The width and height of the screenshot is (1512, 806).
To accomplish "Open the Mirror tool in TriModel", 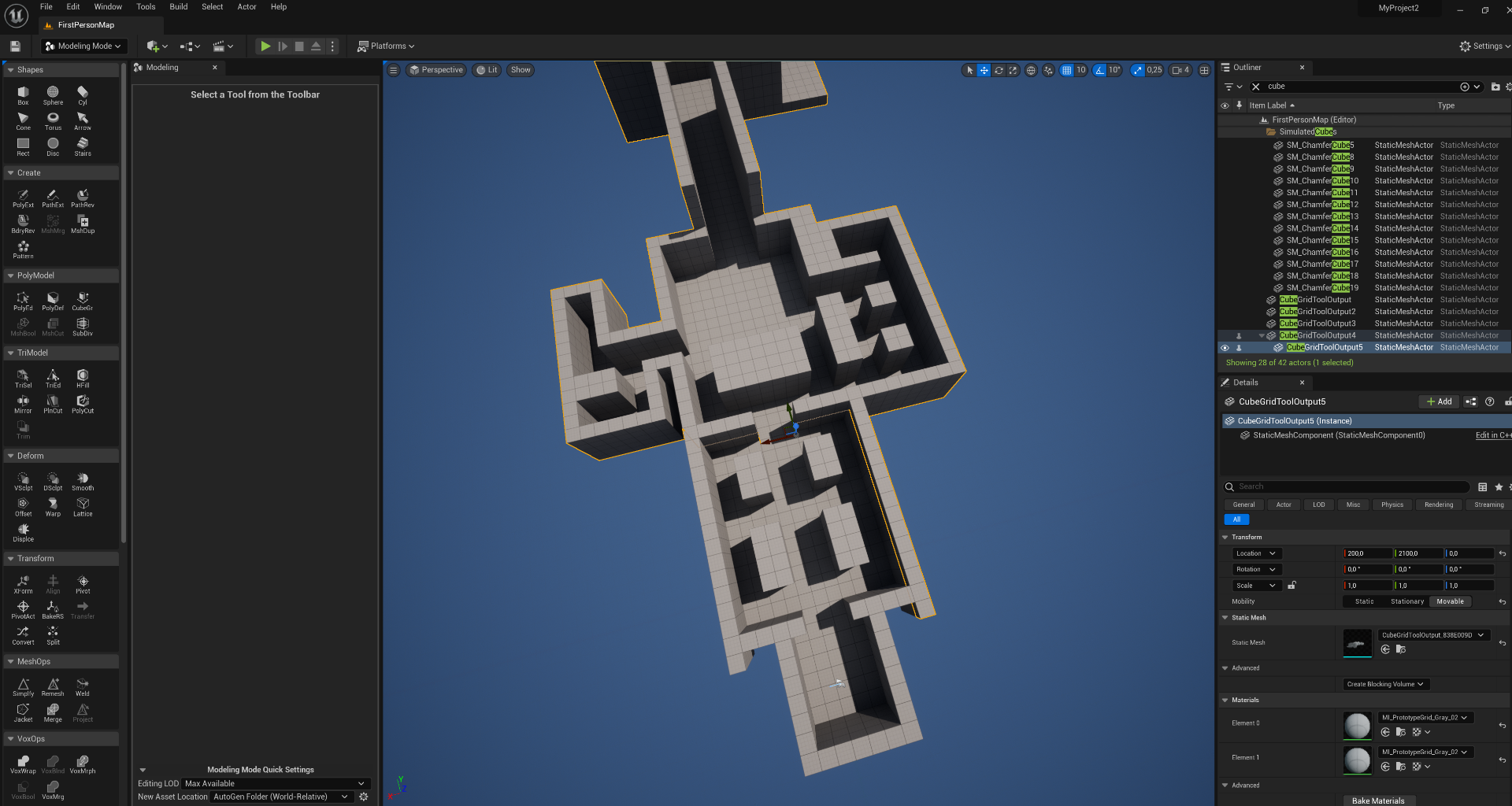I will pos(23,404).
